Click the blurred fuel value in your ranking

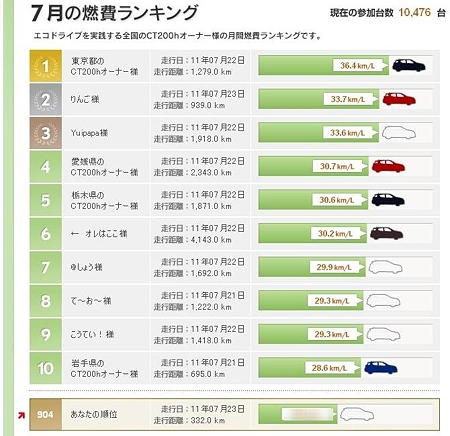point(308,414)
